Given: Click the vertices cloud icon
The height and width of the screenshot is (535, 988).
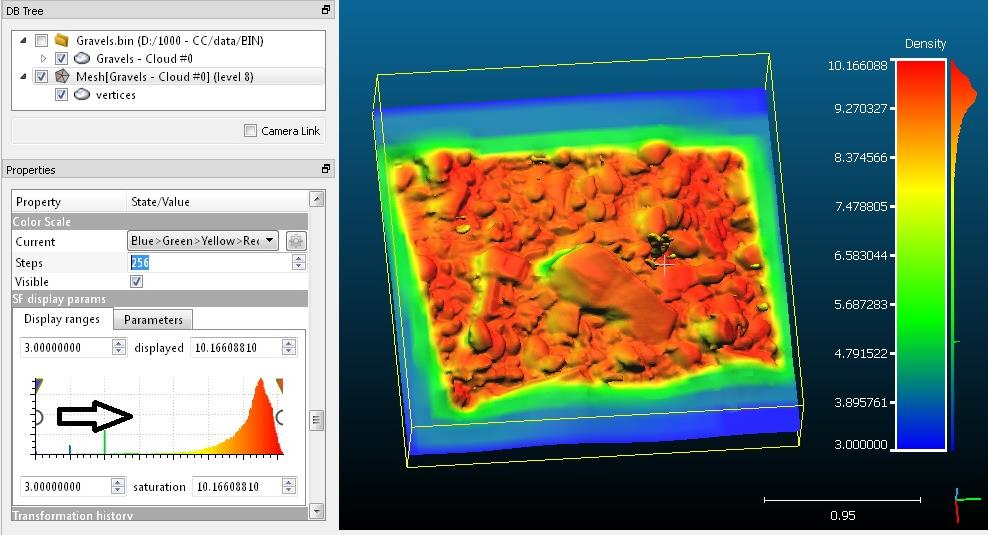Looking at the screenshot, I should pyautogui.click(x=83, y=94).
